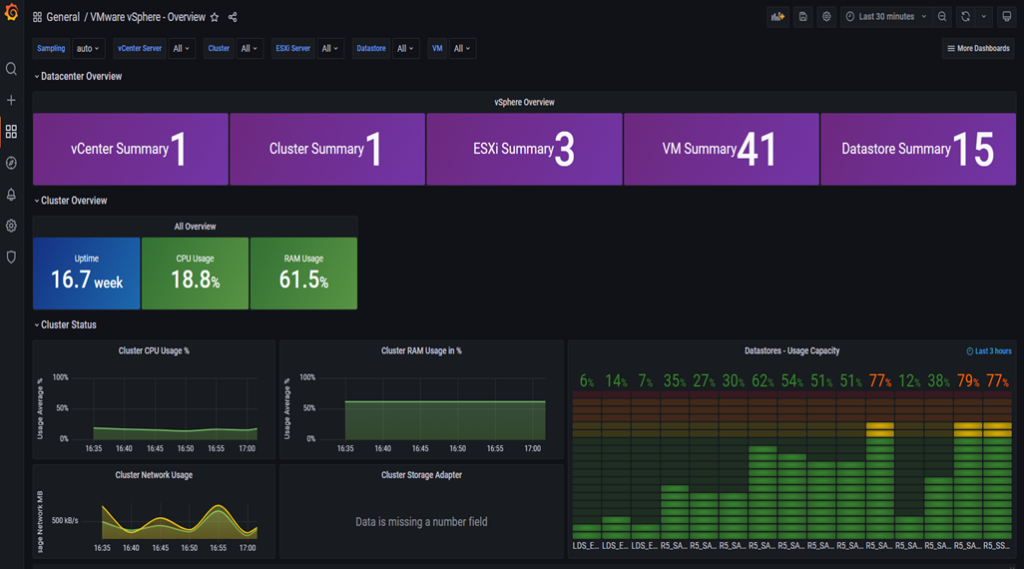The image size is (1024, 569).
Task: Click the Data is missing a number field text
Action: pos(421,522)
